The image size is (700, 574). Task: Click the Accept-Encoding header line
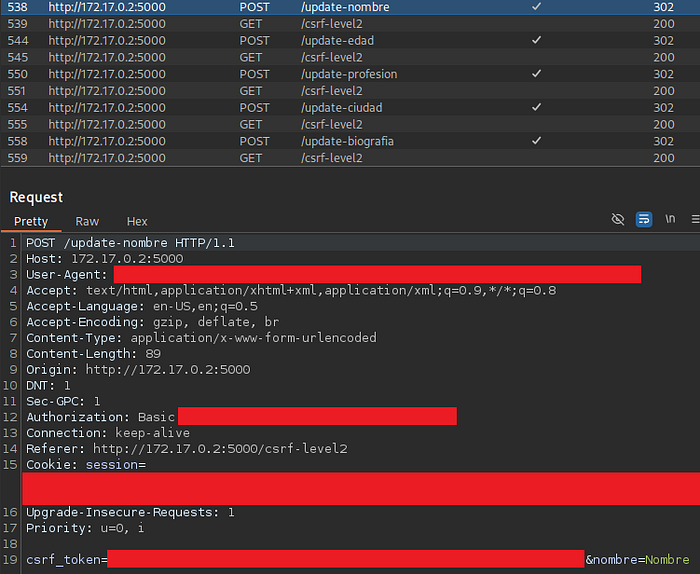[x=153, y=322]
